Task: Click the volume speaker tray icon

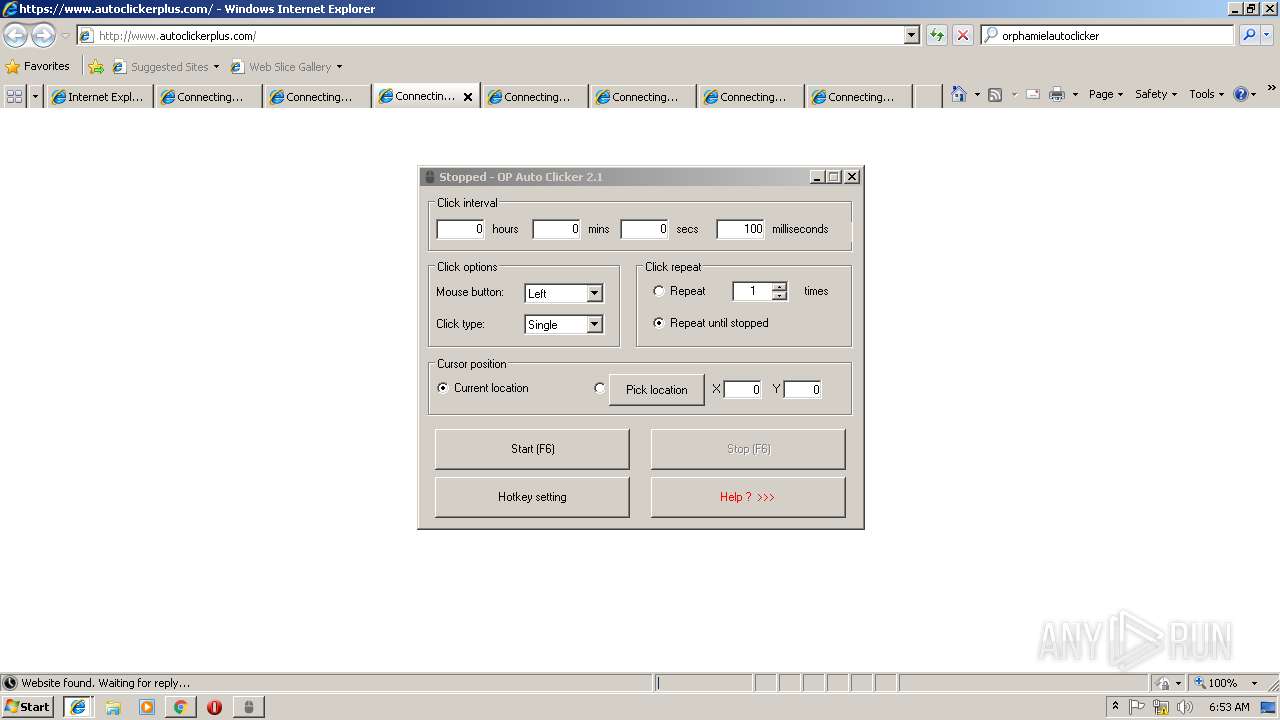Action: click(x=1185, y=707)
